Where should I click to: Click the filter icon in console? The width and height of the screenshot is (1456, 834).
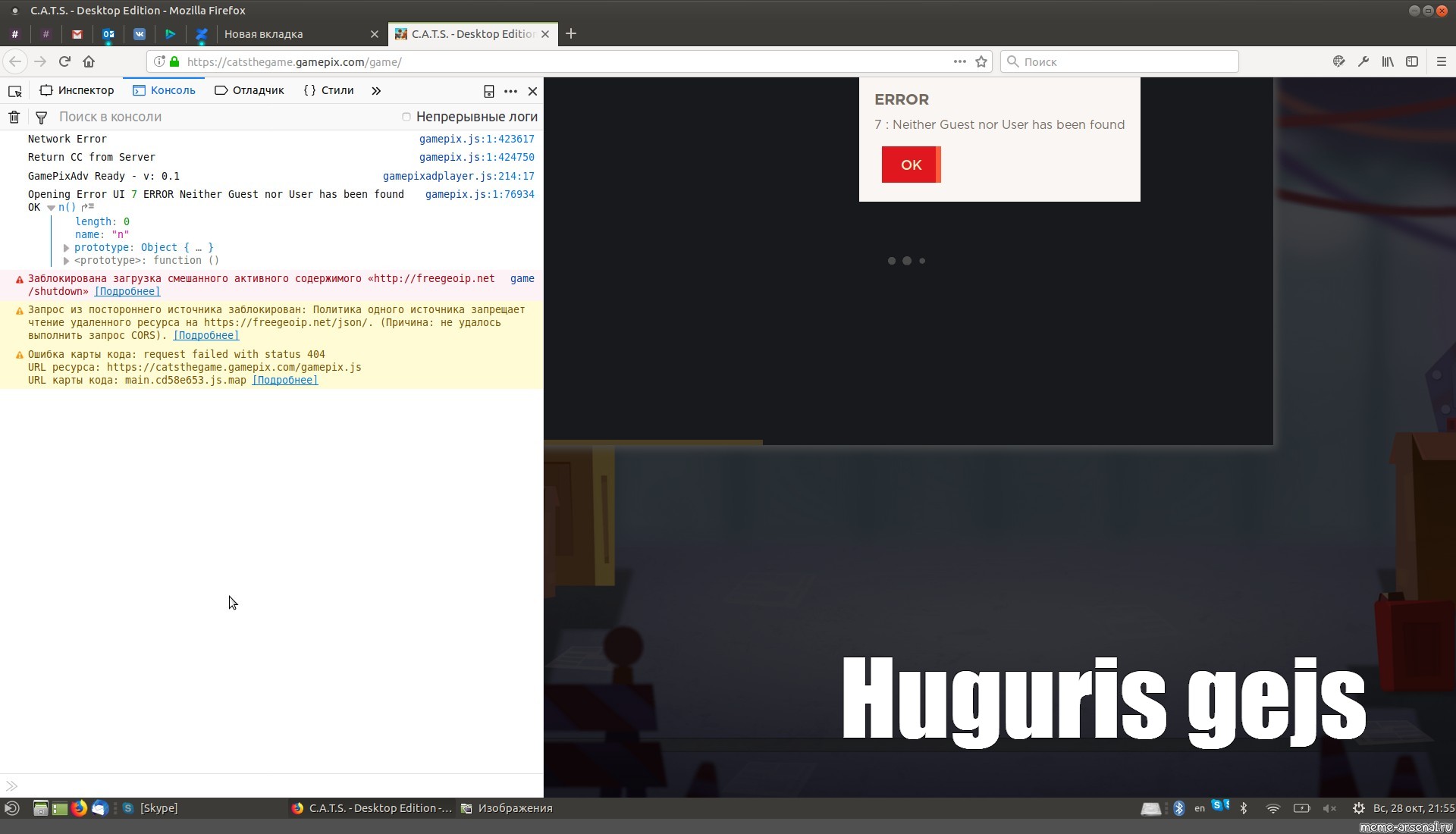tap(40, 116)
